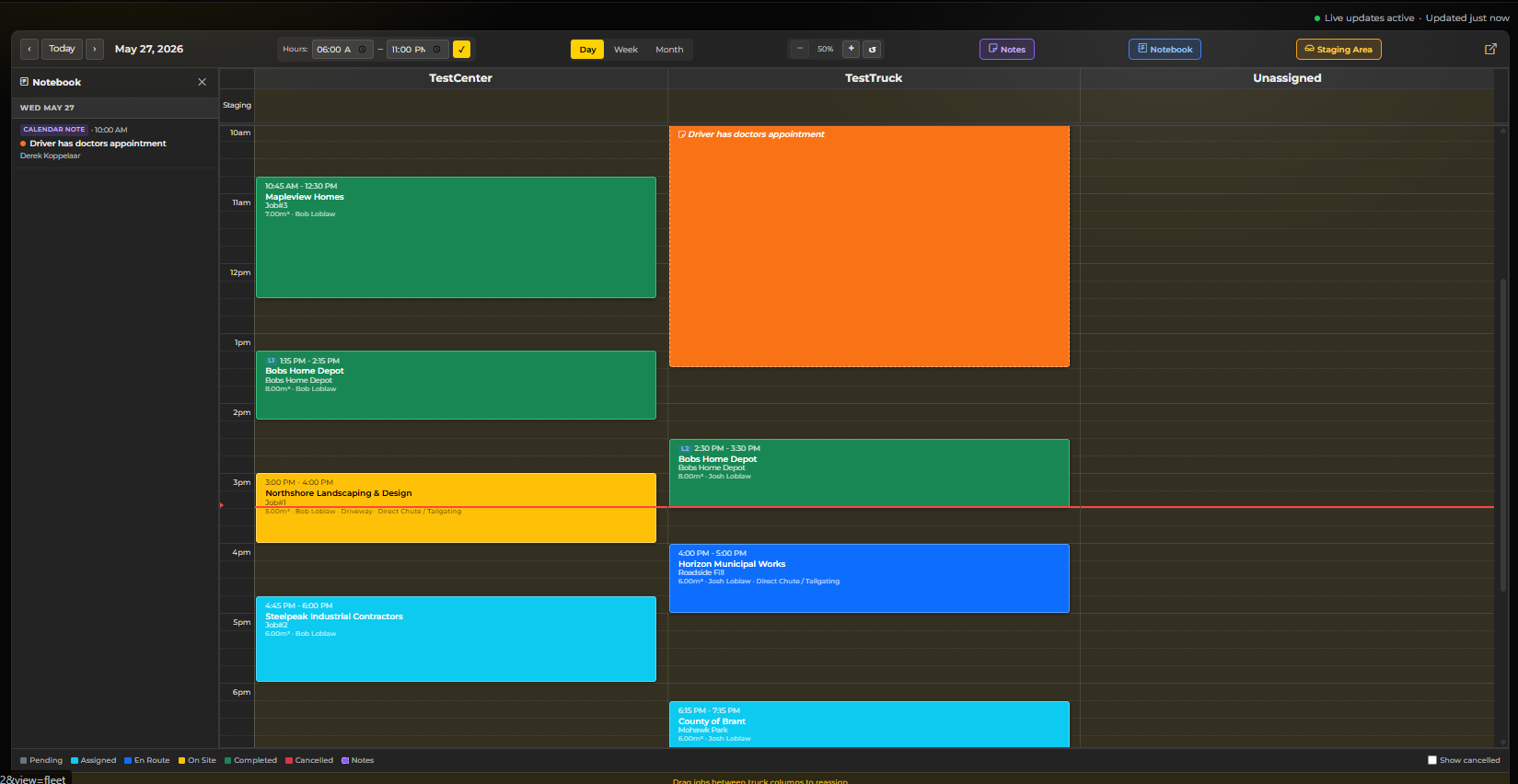Edit the start hour 06:00 field

[x=342, y=50]
